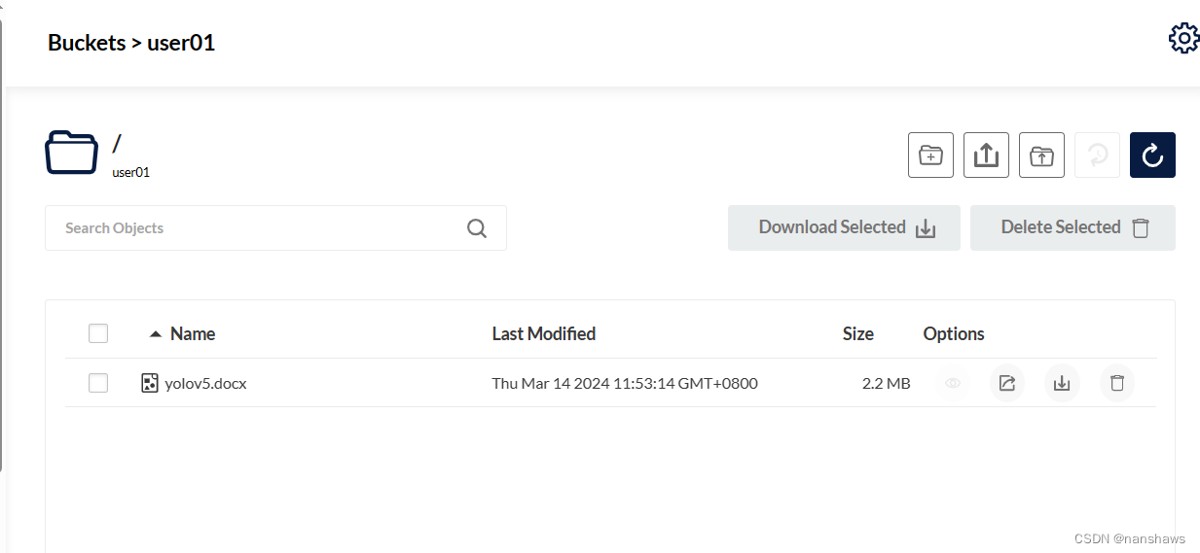Click the rewind bucket icon

pos(1097,155)
